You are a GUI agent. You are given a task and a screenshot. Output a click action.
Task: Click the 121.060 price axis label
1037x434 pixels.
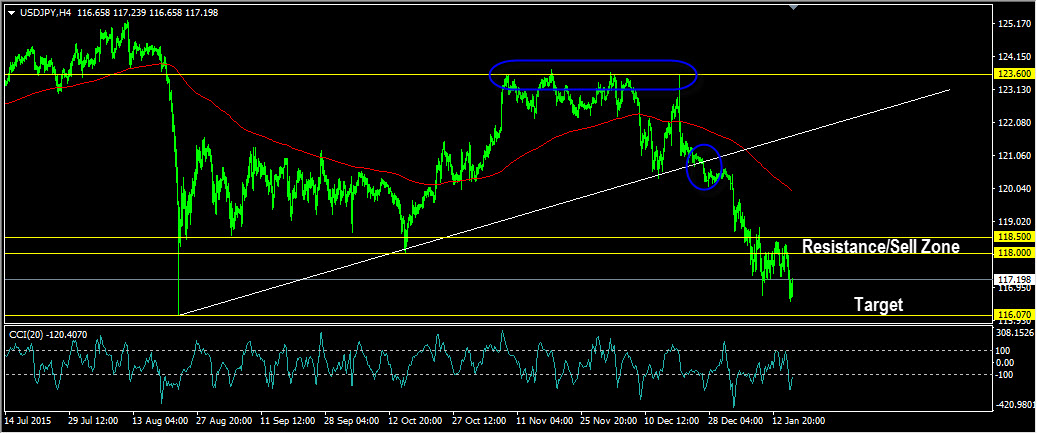(x=1014, y=156)
